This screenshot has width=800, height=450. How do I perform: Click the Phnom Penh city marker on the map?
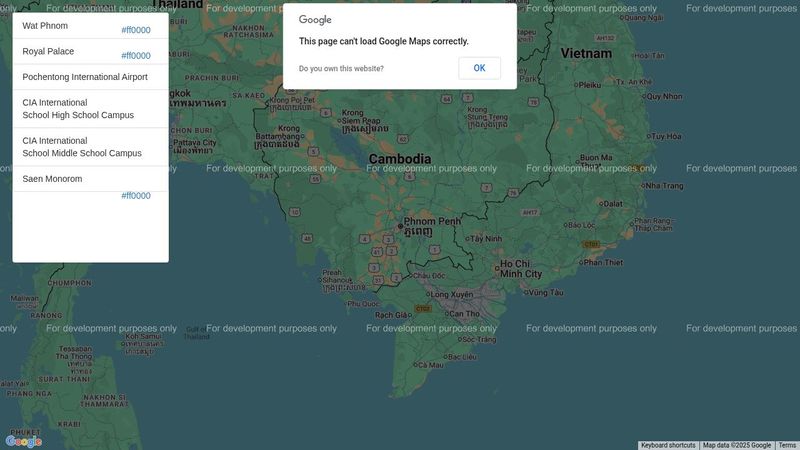(x=400, y=227)
